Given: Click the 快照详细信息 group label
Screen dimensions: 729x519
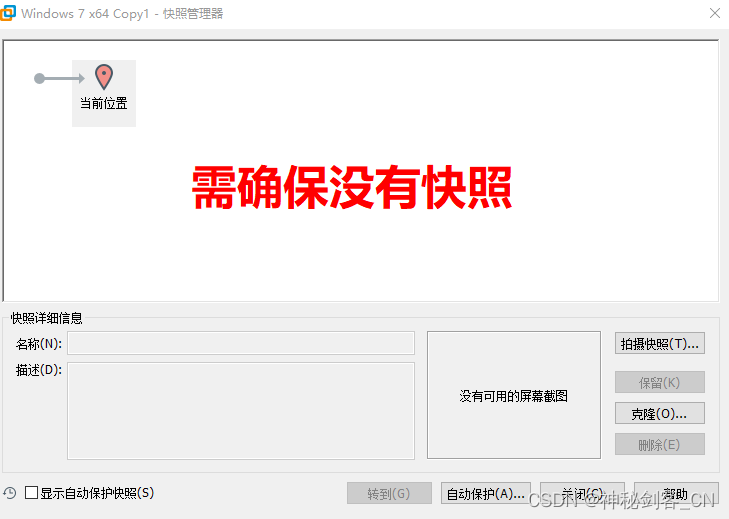Looking at the screenshot, I should point(46,318).
